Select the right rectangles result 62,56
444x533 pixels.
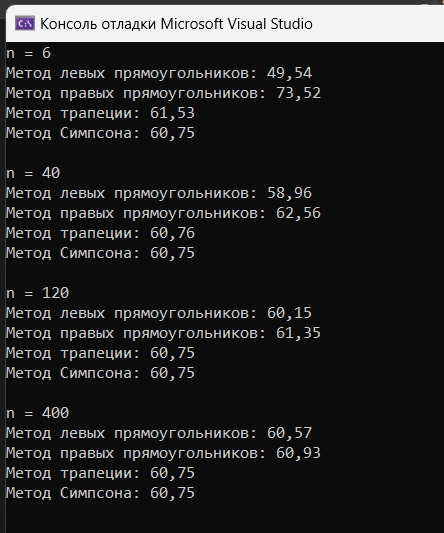(x=298, y=213)
